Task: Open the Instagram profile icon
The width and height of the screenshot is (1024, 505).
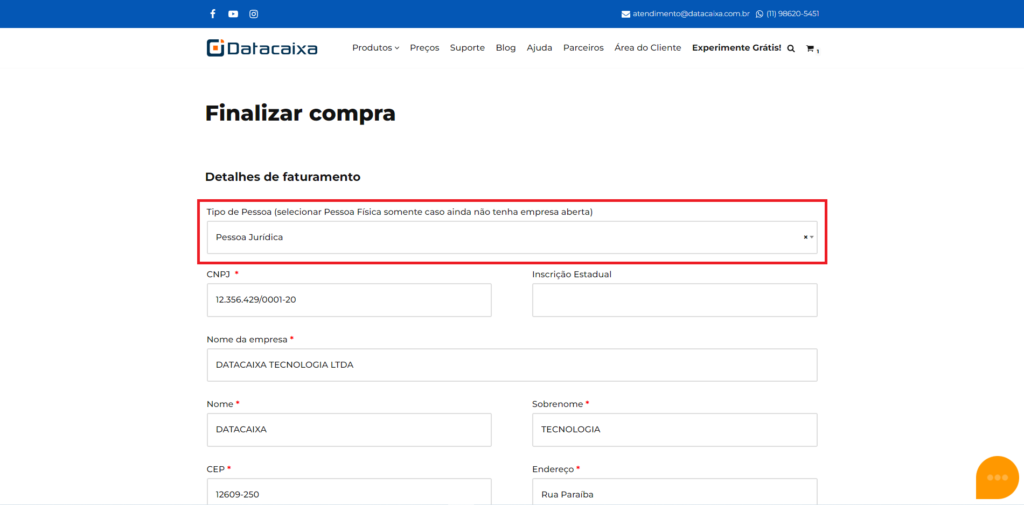Action: click(253, 14)
